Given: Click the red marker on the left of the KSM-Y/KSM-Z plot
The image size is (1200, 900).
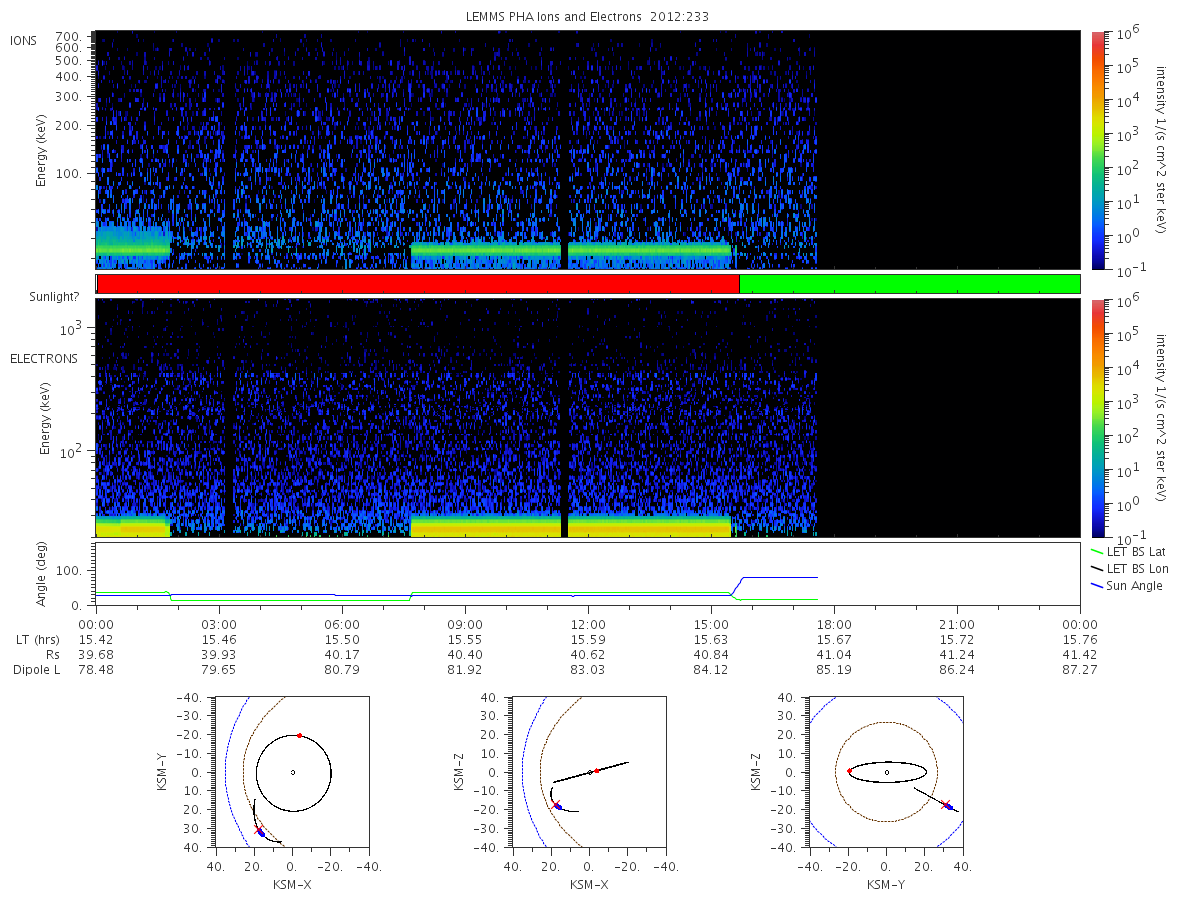Looking at the screenshot, I should point(849,771).
